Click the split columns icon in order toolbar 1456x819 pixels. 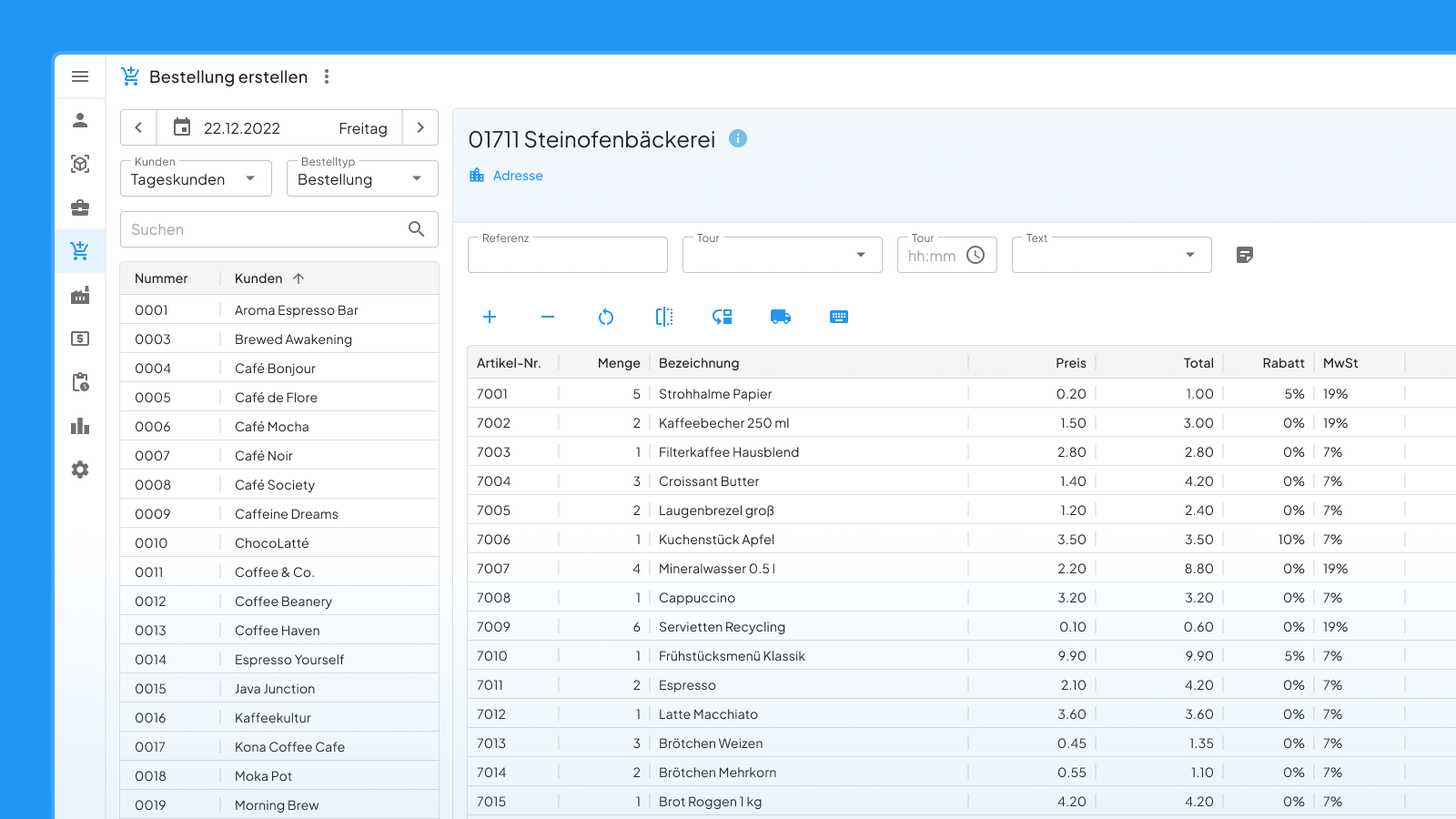664,317
